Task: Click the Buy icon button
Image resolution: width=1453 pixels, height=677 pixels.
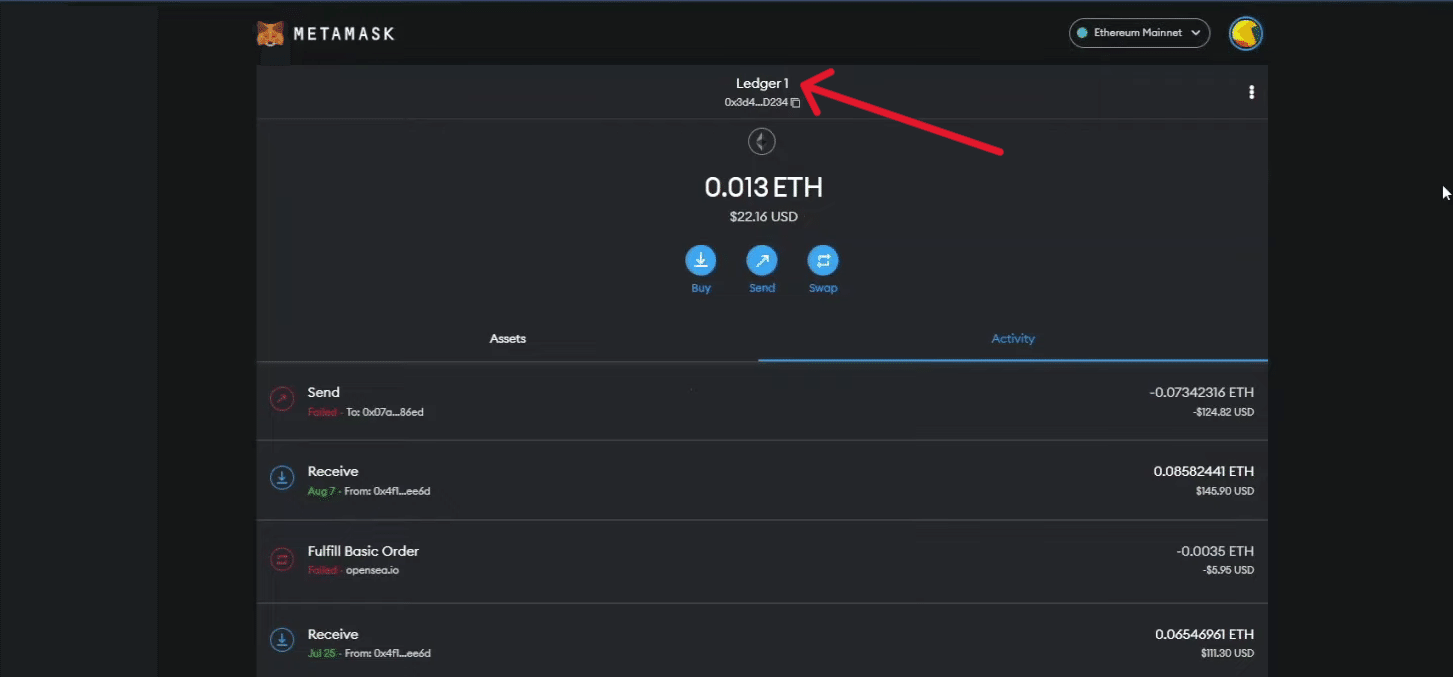Action: (700, 261)
